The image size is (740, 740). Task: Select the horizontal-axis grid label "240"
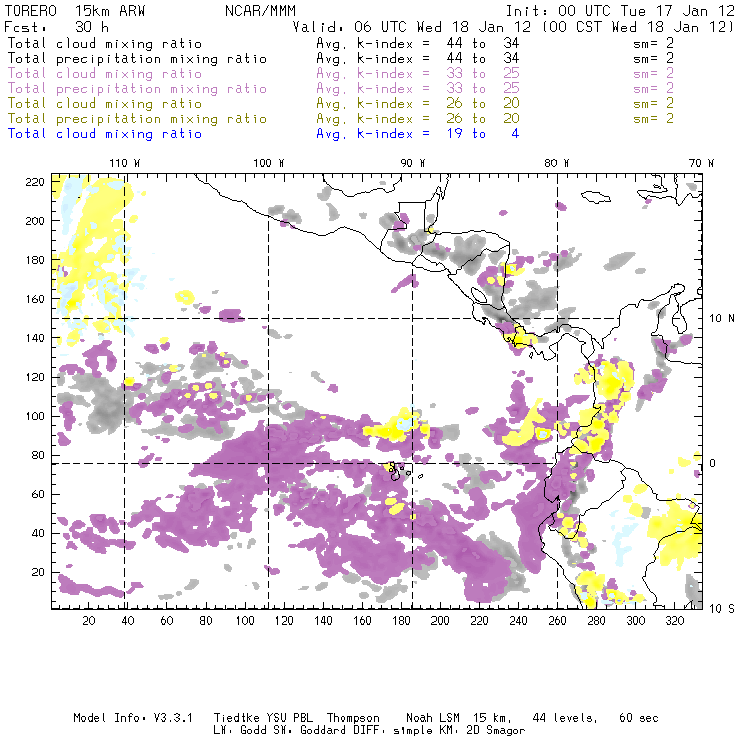pyautogui.click(x=518, y=621)
